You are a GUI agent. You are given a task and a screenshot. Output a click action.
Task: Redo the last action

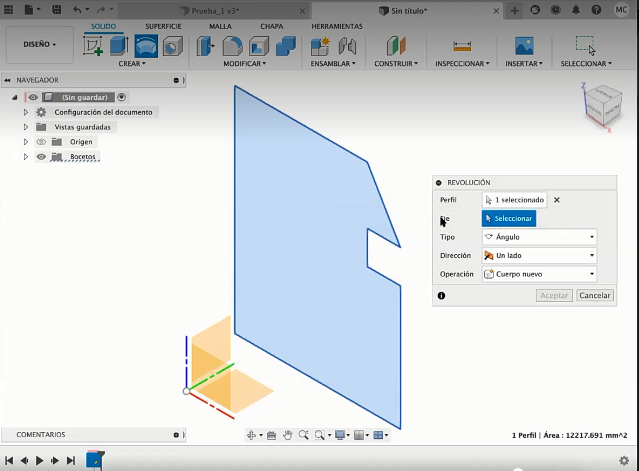pos(101,10)
